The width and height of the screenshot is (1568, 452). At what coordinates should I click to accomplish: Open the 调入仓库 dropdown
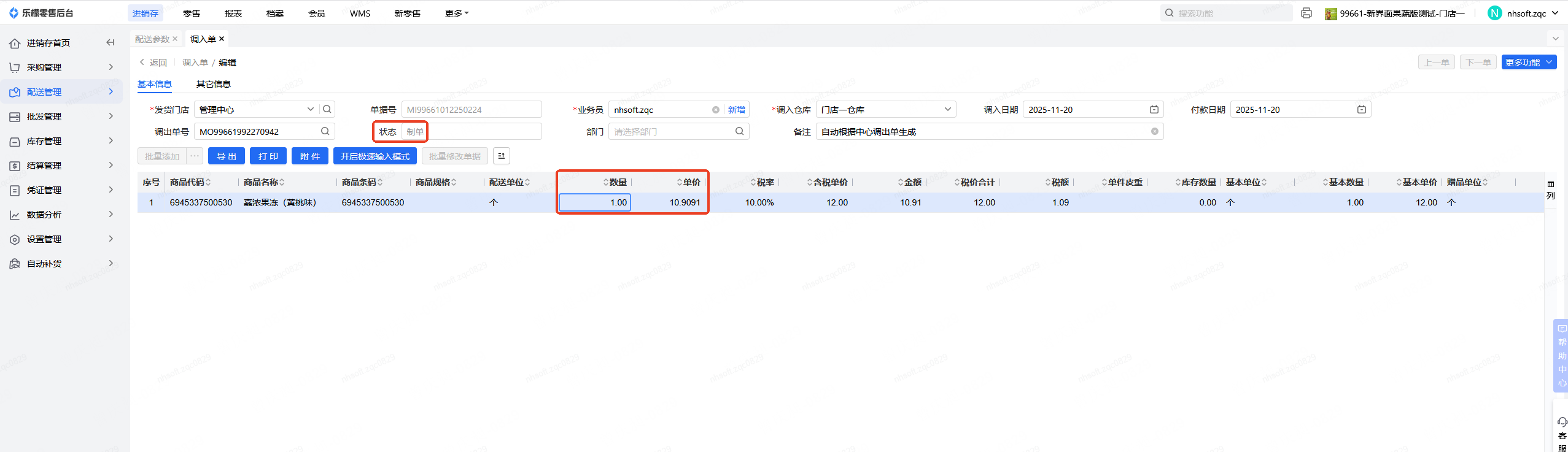947,109
